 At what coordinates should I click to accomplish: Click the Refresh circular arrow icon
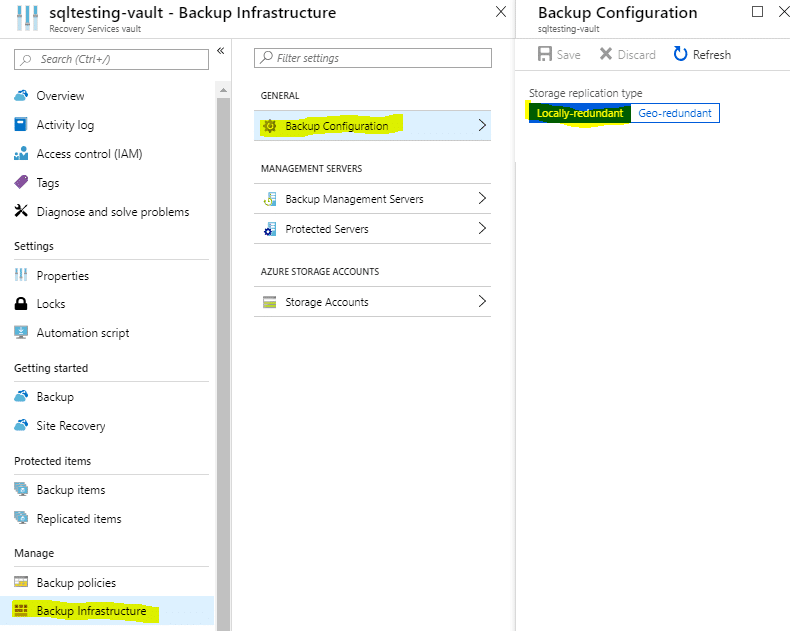coord(680,54)
